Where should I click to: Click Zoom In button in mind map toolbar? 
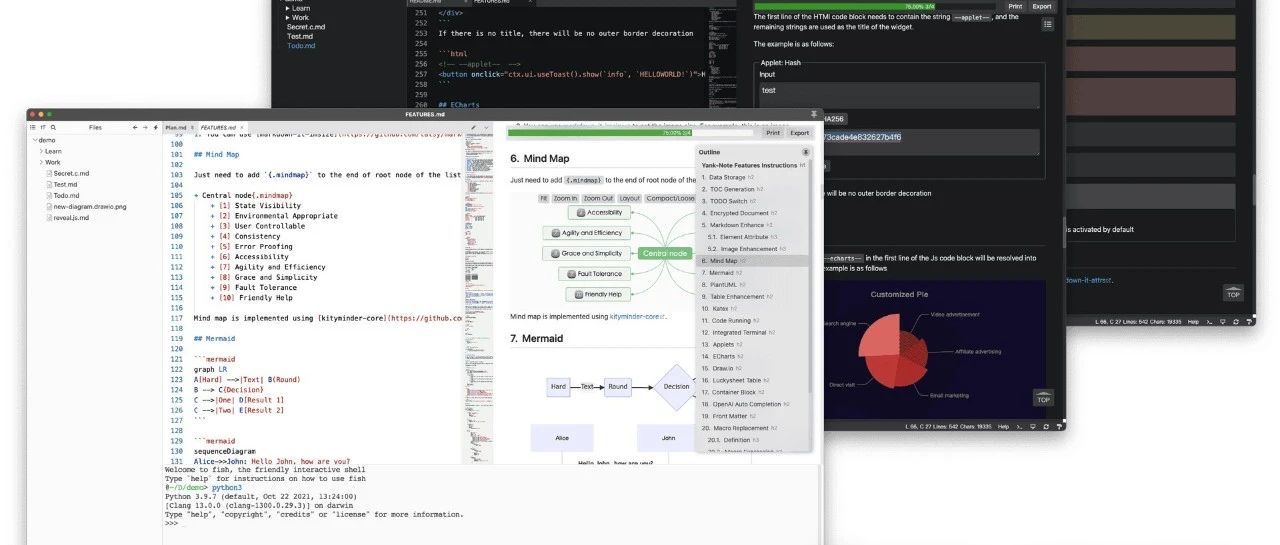pyautogui.click(x=566, y=198)
